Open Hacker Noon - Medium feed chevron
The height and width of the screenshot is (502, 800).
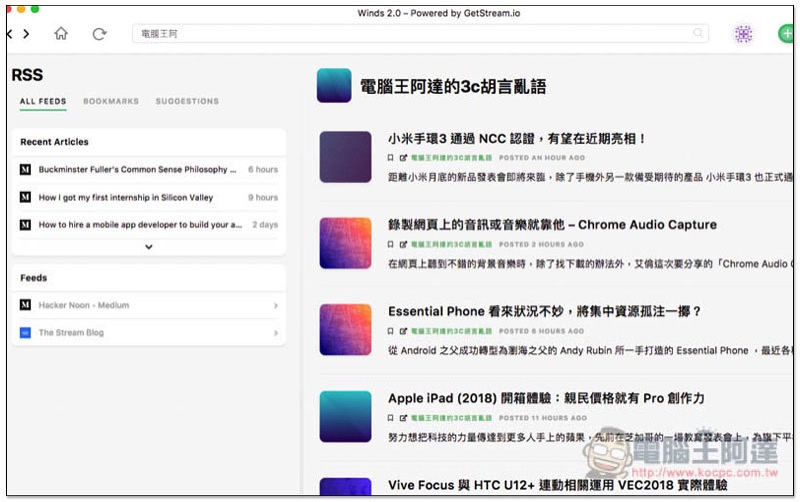pyautogui.click(x=276, y=306)
